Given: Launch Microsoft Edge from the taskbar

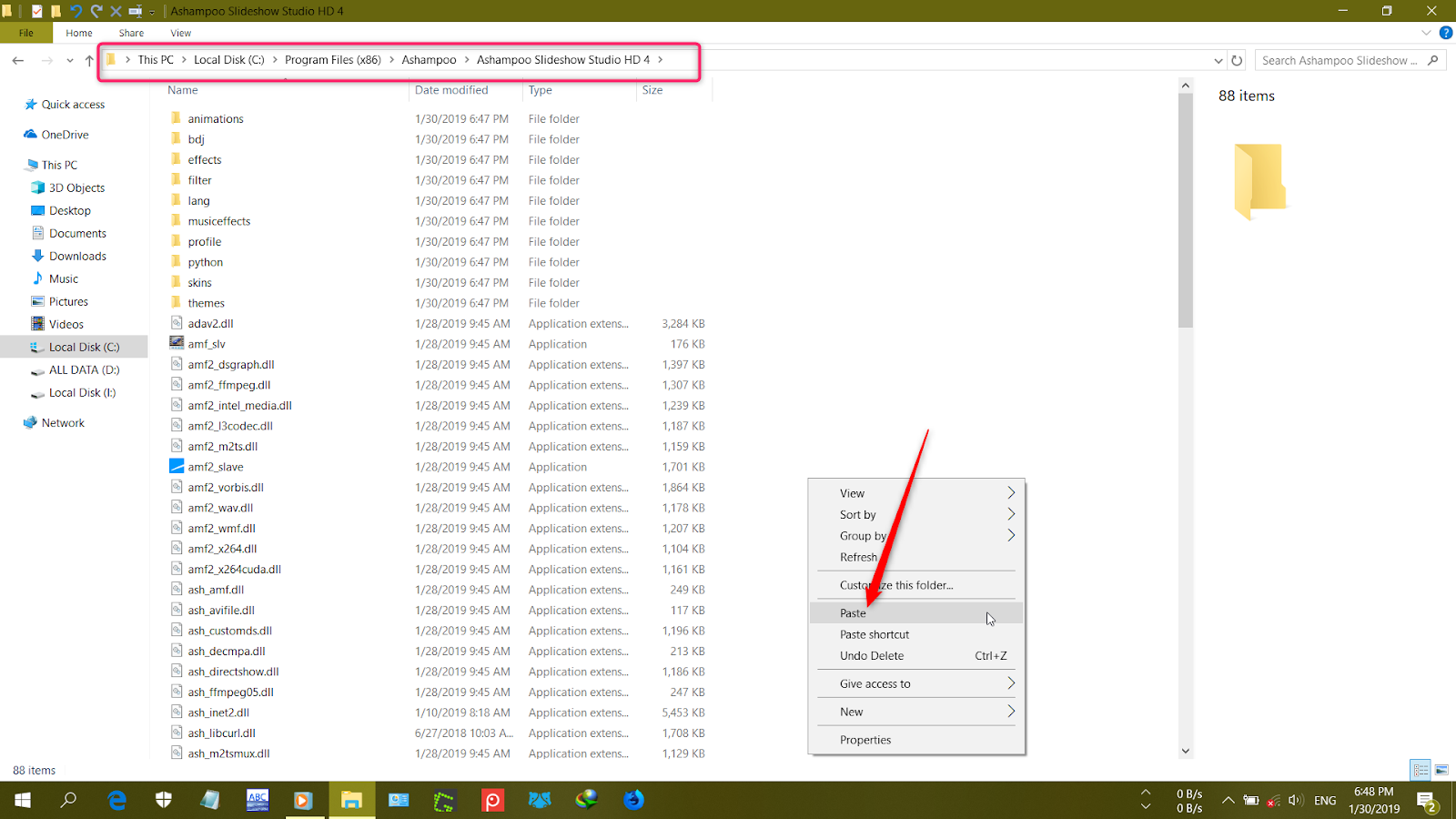Looking at the screenshot, I should coord(116,800).
